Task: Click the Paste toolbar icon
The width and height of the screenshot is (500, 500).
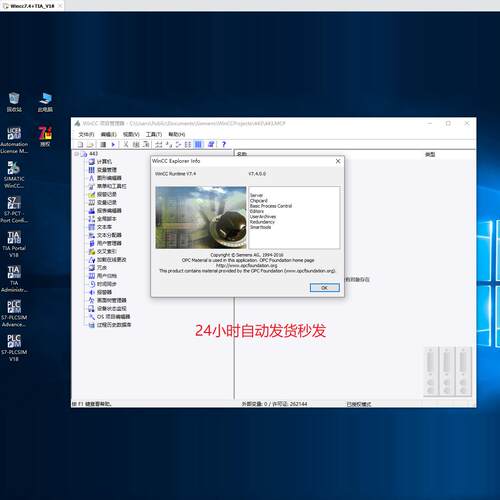Action: pyautogui.click(x=146, y=144)
